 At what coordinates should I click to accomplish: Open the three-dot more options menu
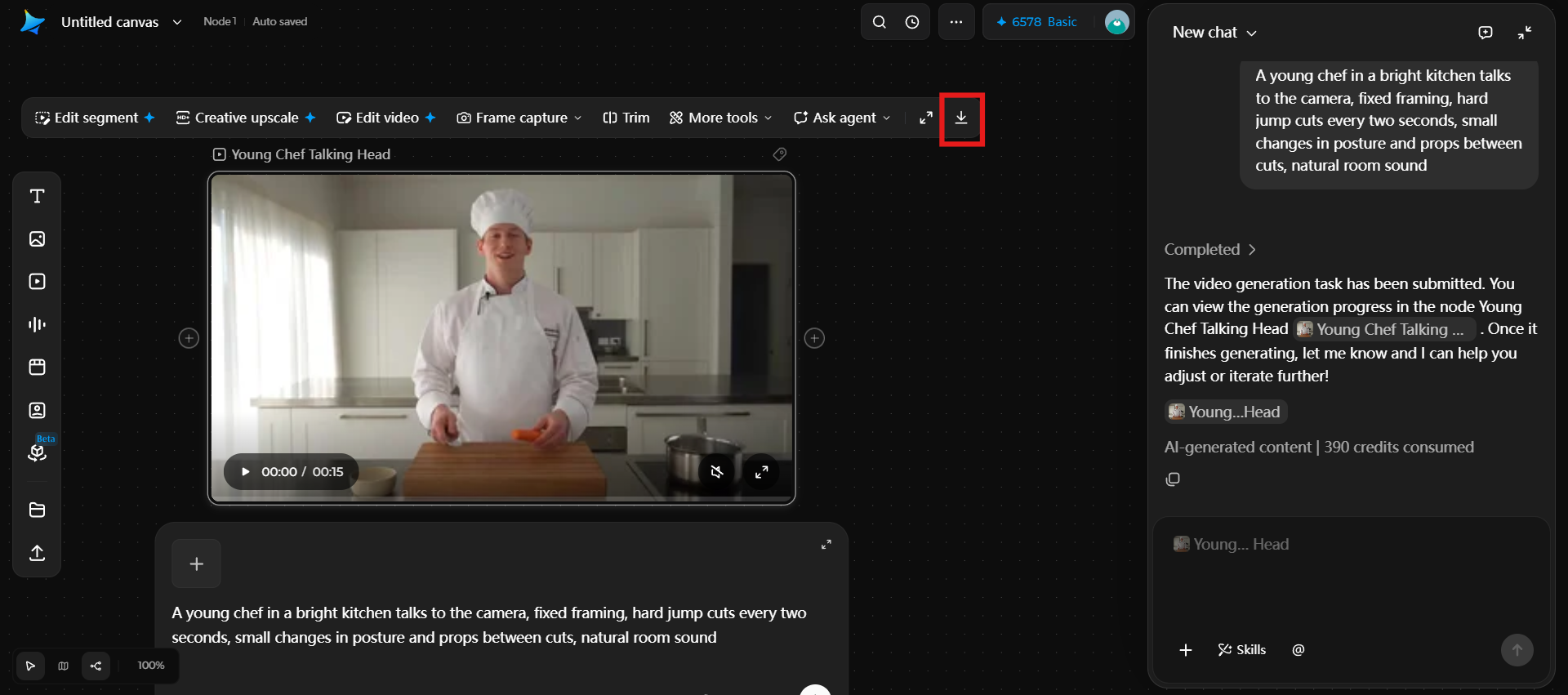(x=956, y=22)
